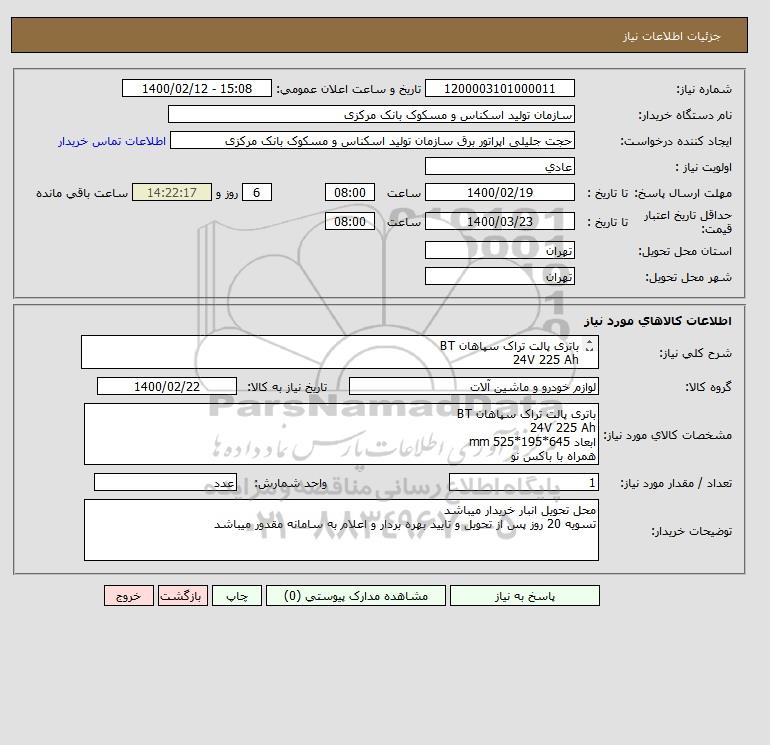770x745 pixels.
Task: Click the 'شرح کلی نیاز:' label
Action: tap(695, 353)
